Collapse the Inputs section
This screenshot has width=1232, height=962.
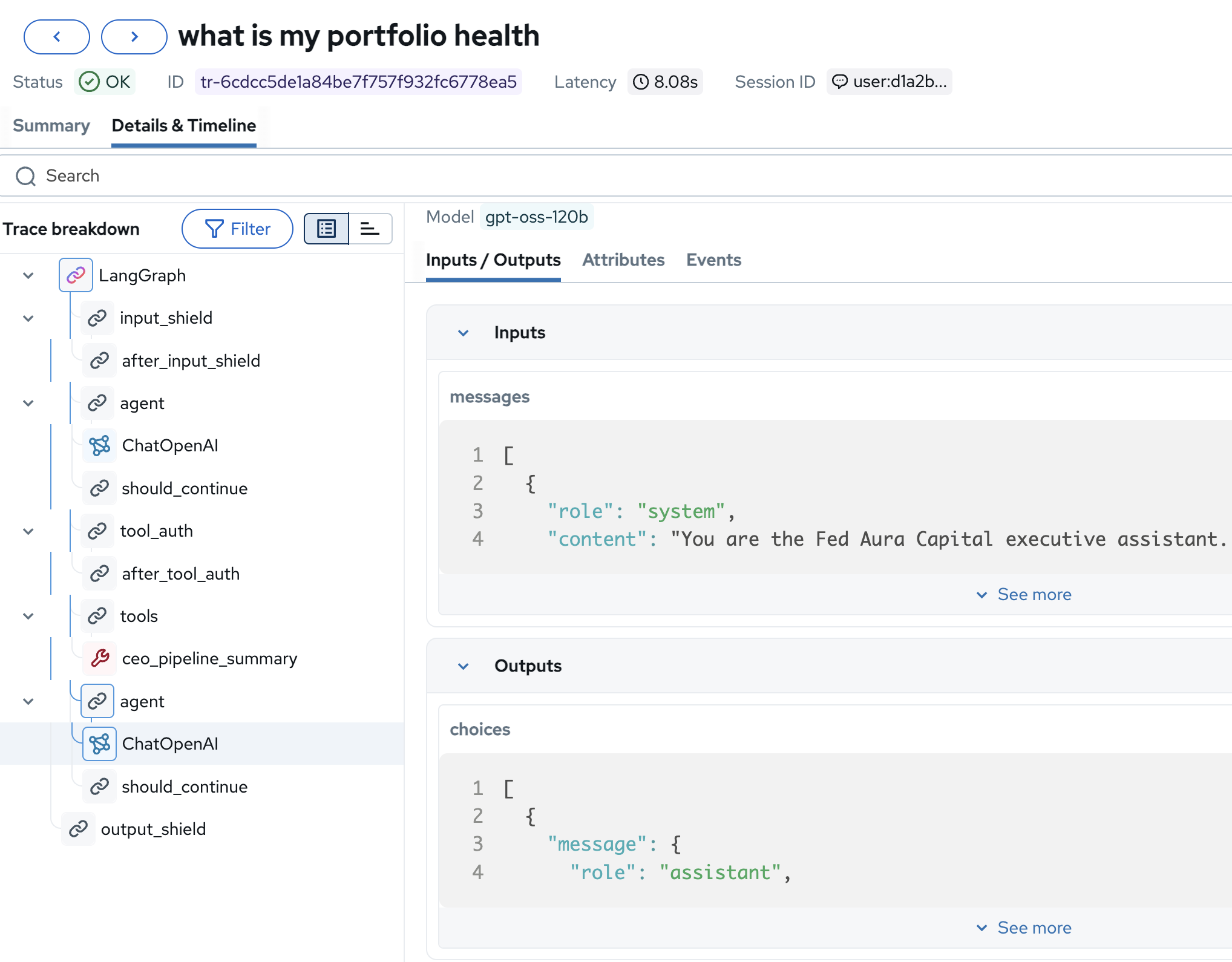tap(464, 333)
